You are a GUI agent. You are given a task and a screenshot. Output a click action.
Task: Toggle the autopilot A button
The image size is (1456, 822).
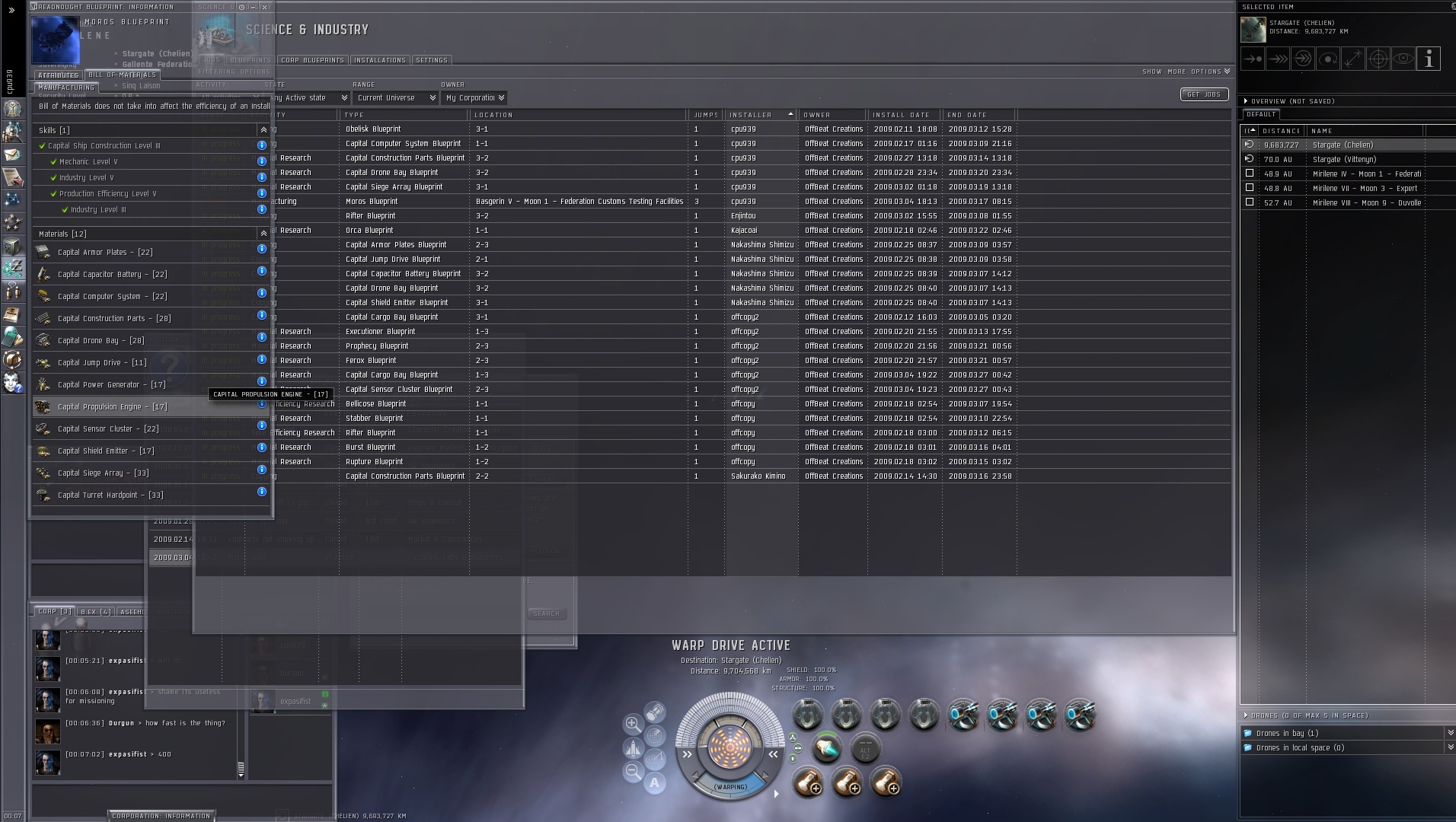point(655,782)
